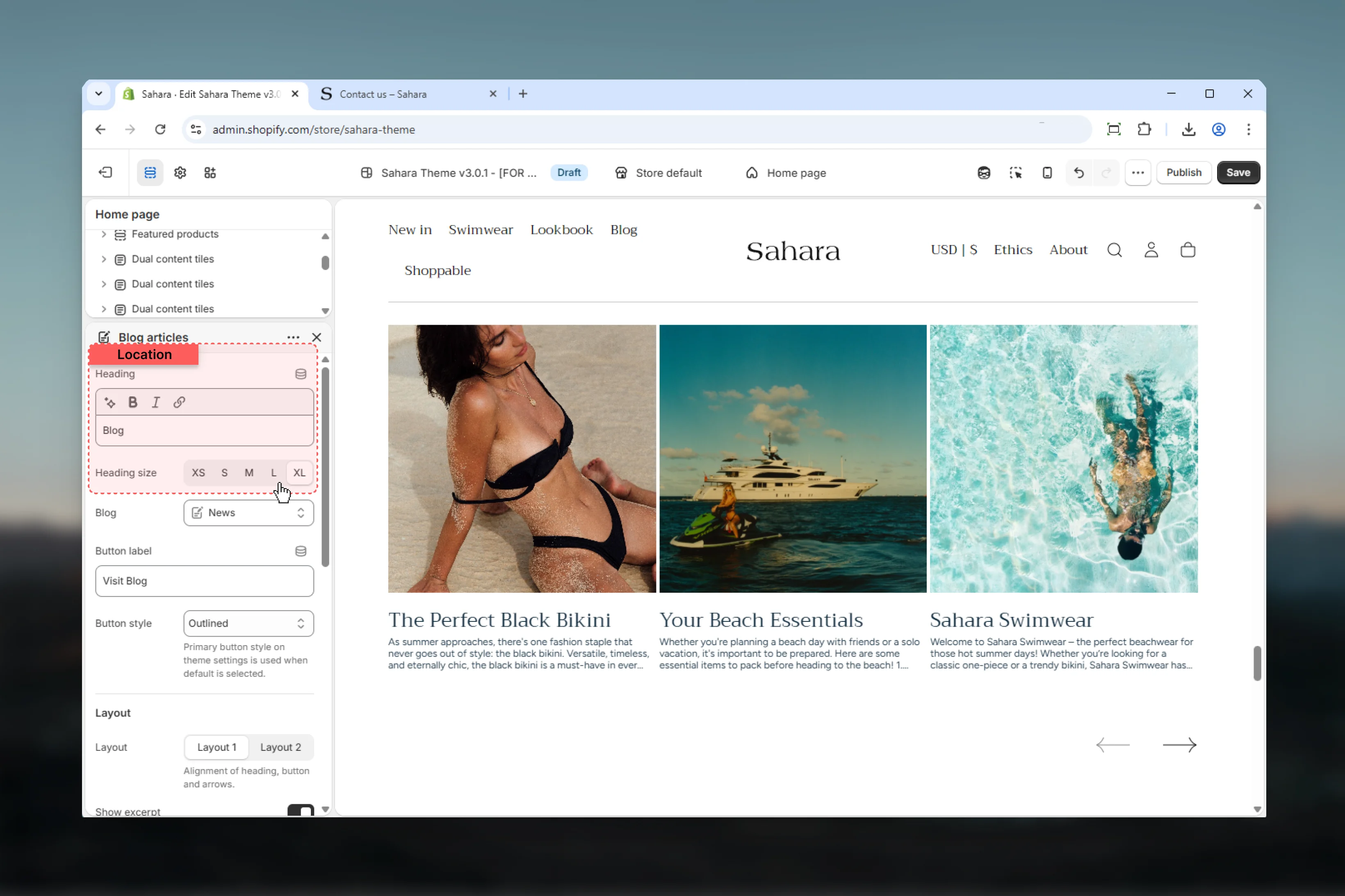The width and height of the screenshot is (1345, 896).
Task: Open the Sections panel icon
Action: tap(150, 173)
